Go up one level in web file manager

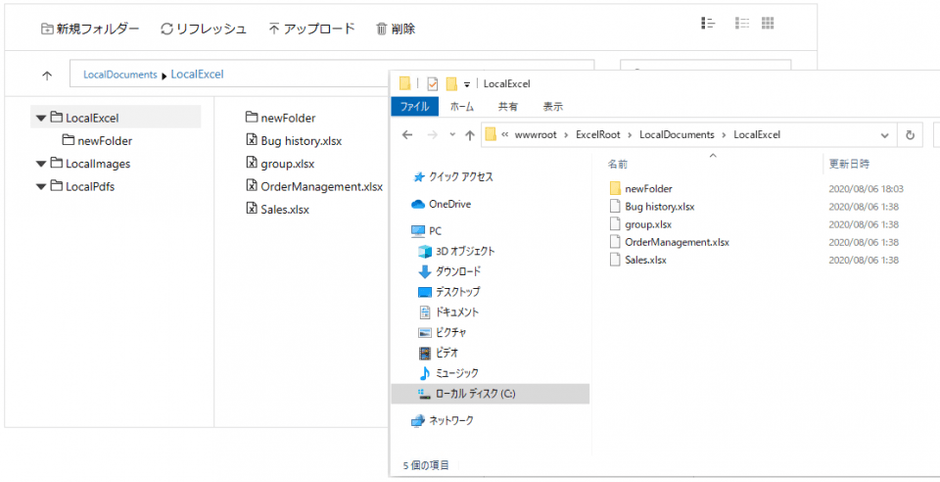click(47, 76)
